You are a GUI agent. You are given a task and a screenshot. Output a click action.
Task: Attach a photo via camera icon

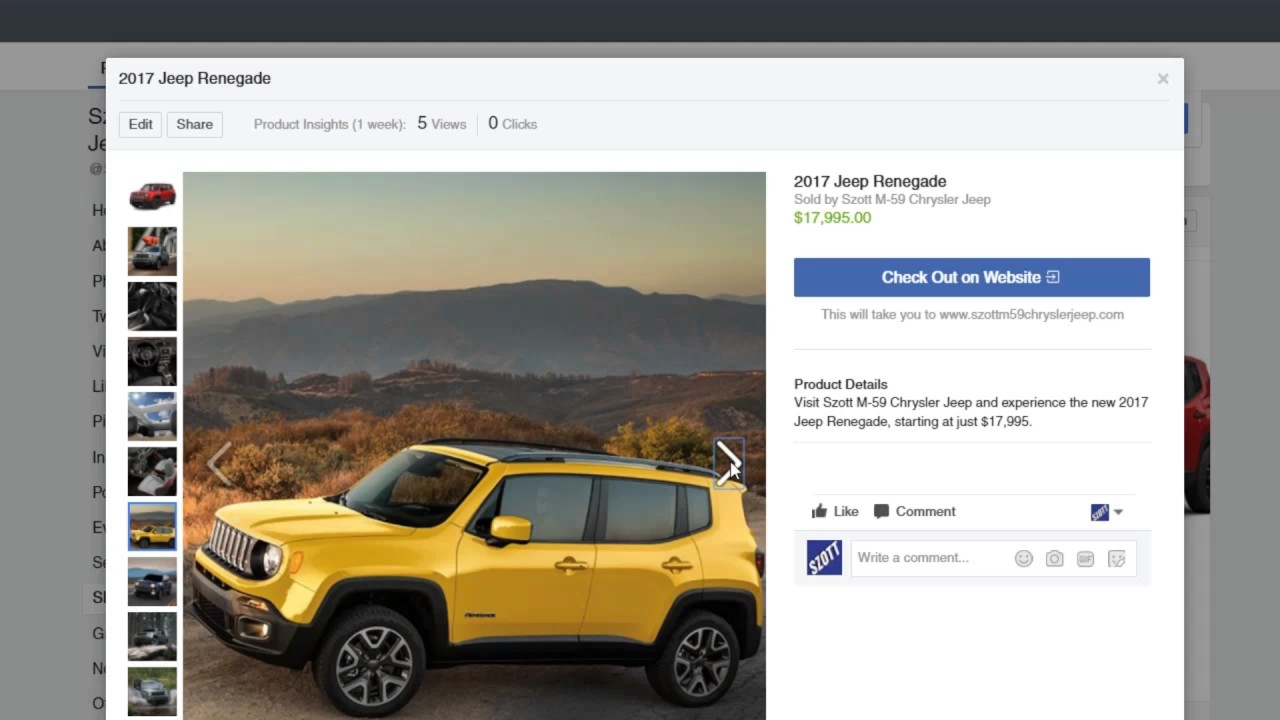(1054, 559)
